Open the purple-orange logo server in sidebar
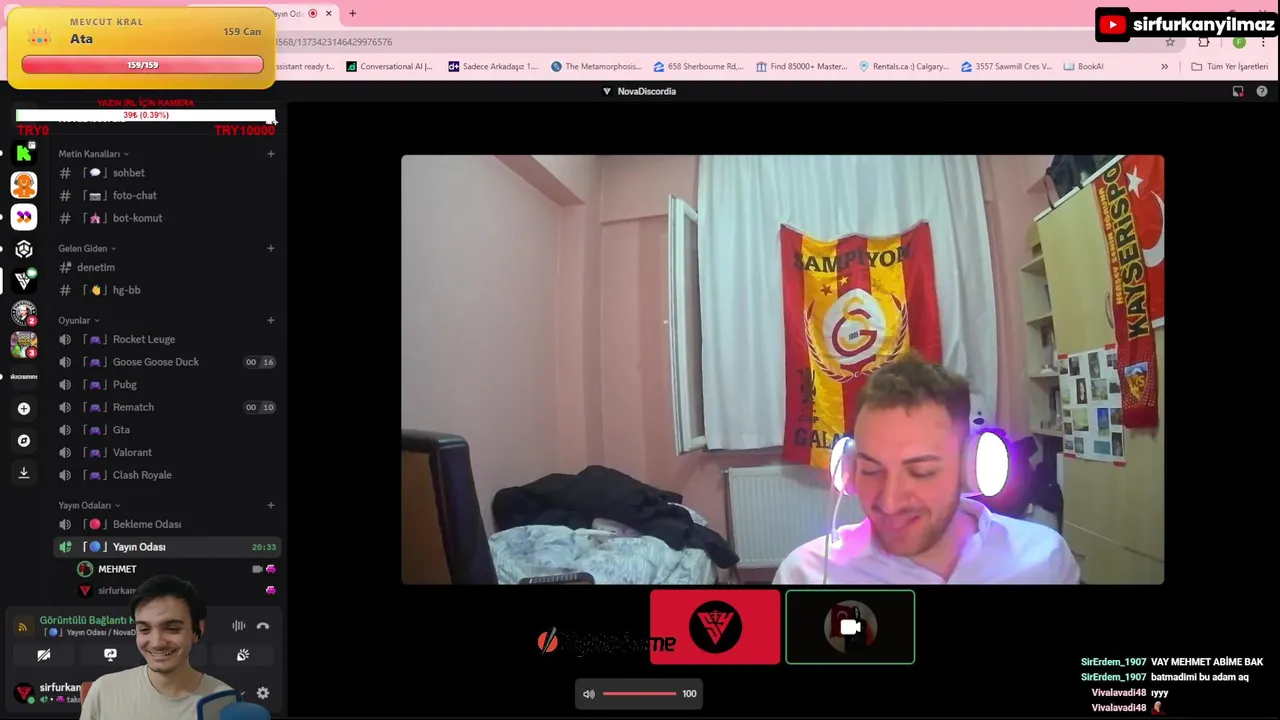This screenshot has width=1280, height=720. [x=24, y=217]
